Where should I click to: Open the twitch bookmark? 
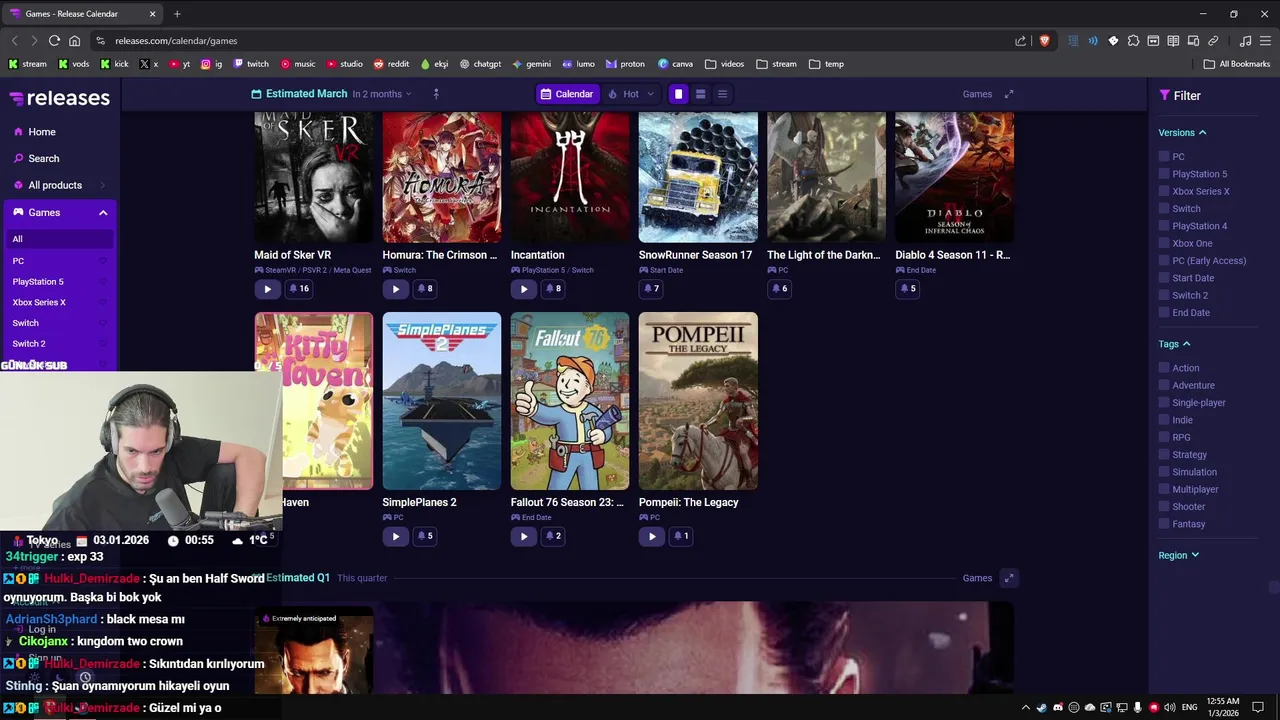coord(250,64)
